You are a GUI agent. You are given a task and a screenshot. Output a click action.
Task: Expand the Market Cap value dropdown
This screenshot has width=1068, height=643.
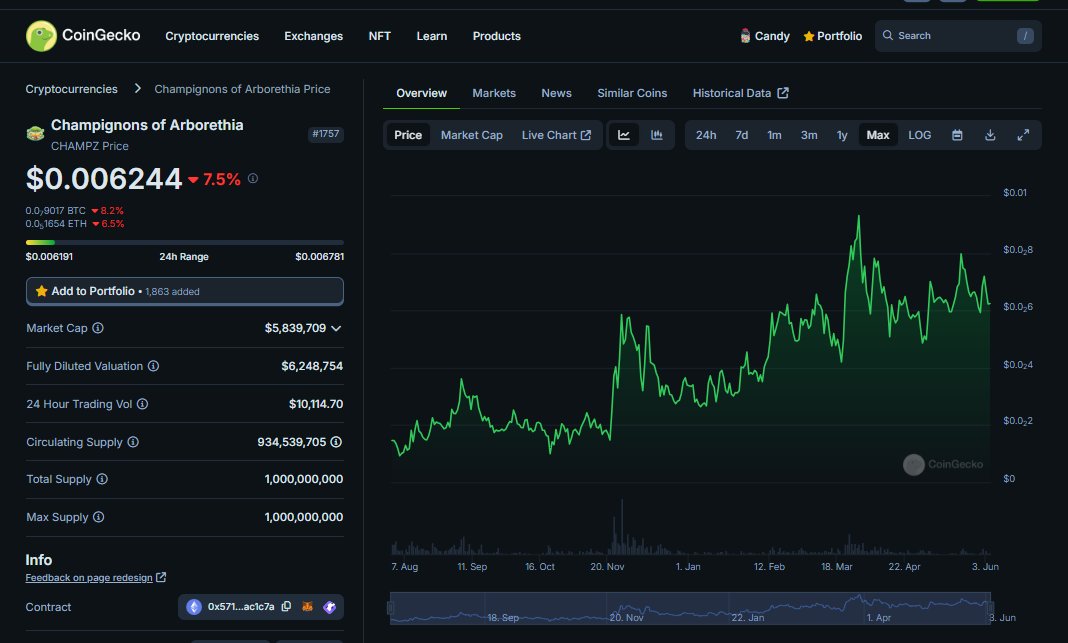click(335, 328)
